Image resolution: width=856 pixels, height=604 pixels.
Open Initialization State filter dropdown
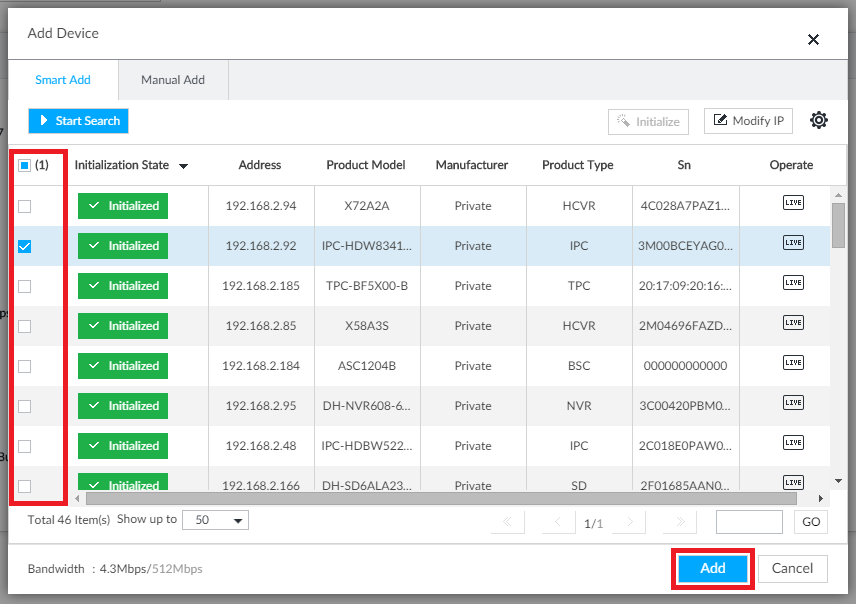point(184,166)
